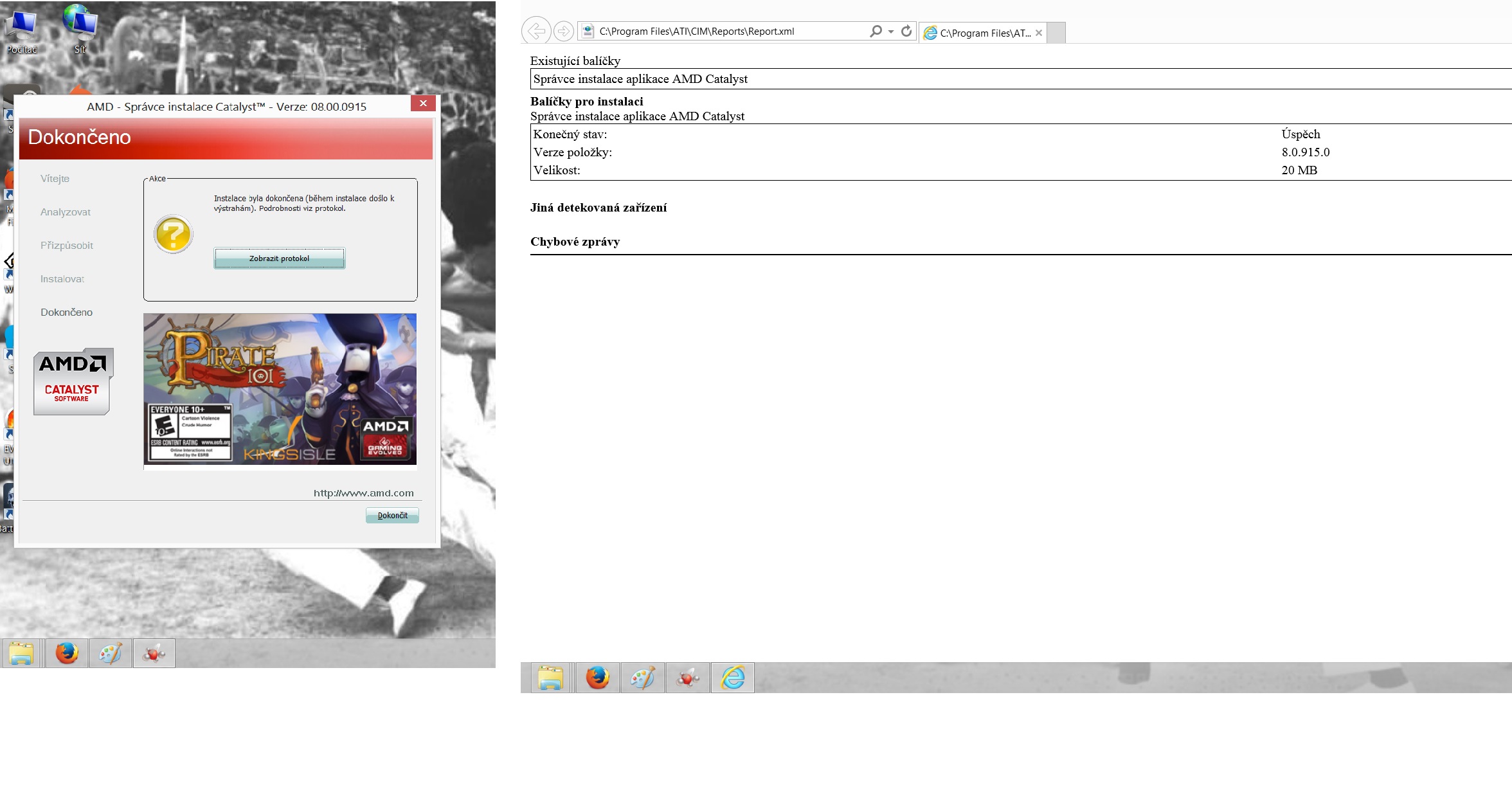1512x805 pixels.
Task: Click AMD installer icon in right taskbar
Action: point(688,678)
